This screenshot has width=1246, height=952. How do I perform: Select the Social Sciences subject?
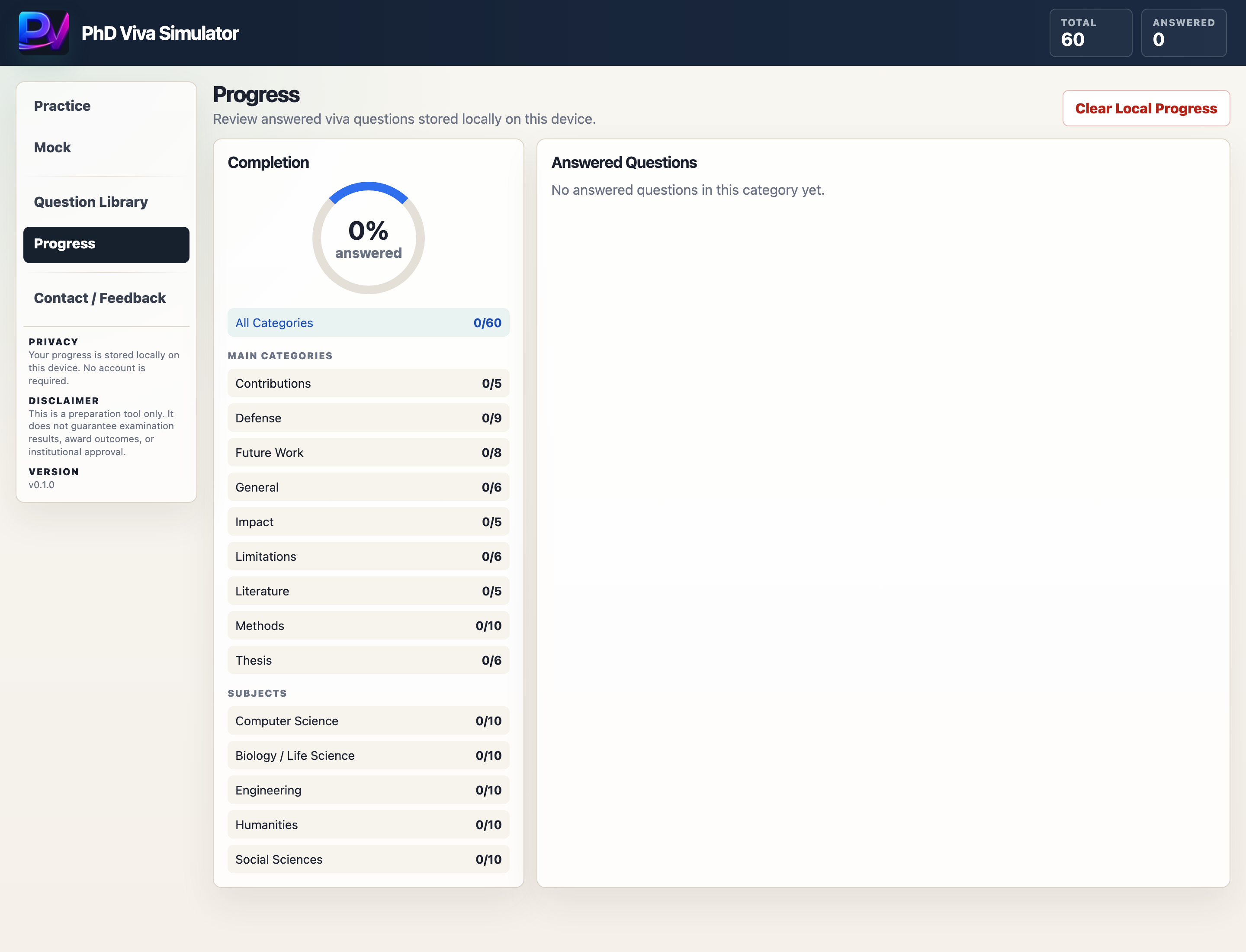coord(368,859)
